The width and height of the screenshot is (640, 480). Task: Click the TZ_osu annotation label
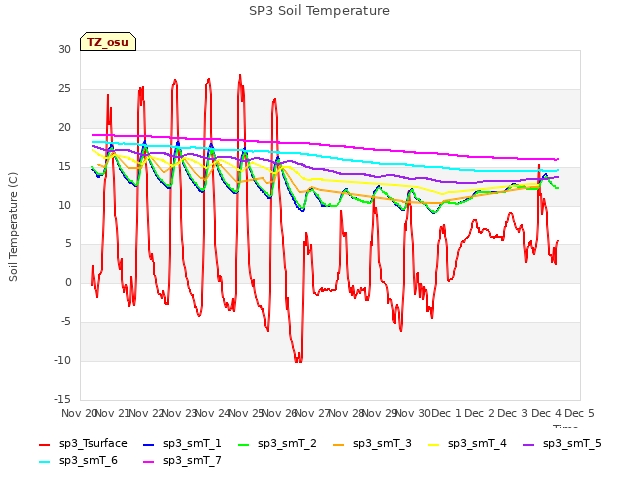[x=108, y=42]
